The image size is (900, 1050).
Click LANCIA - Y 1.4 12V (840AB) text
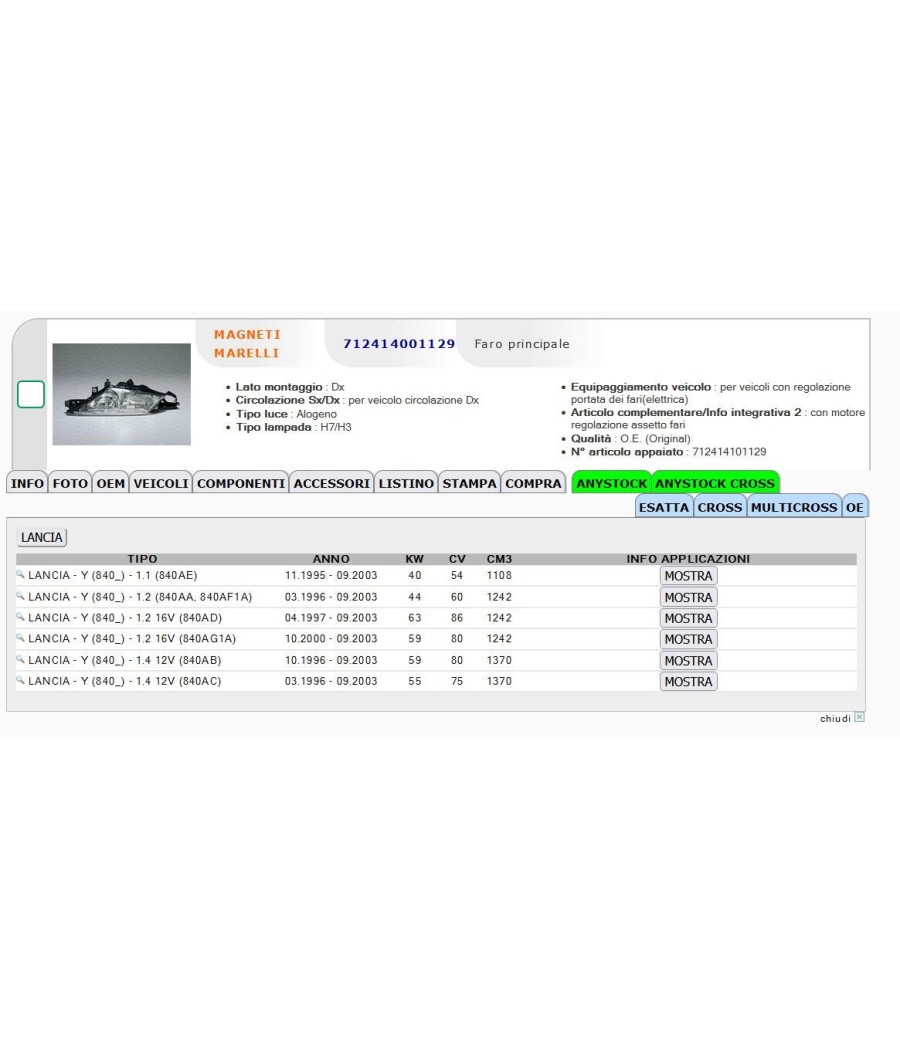(x=125, y=660)
